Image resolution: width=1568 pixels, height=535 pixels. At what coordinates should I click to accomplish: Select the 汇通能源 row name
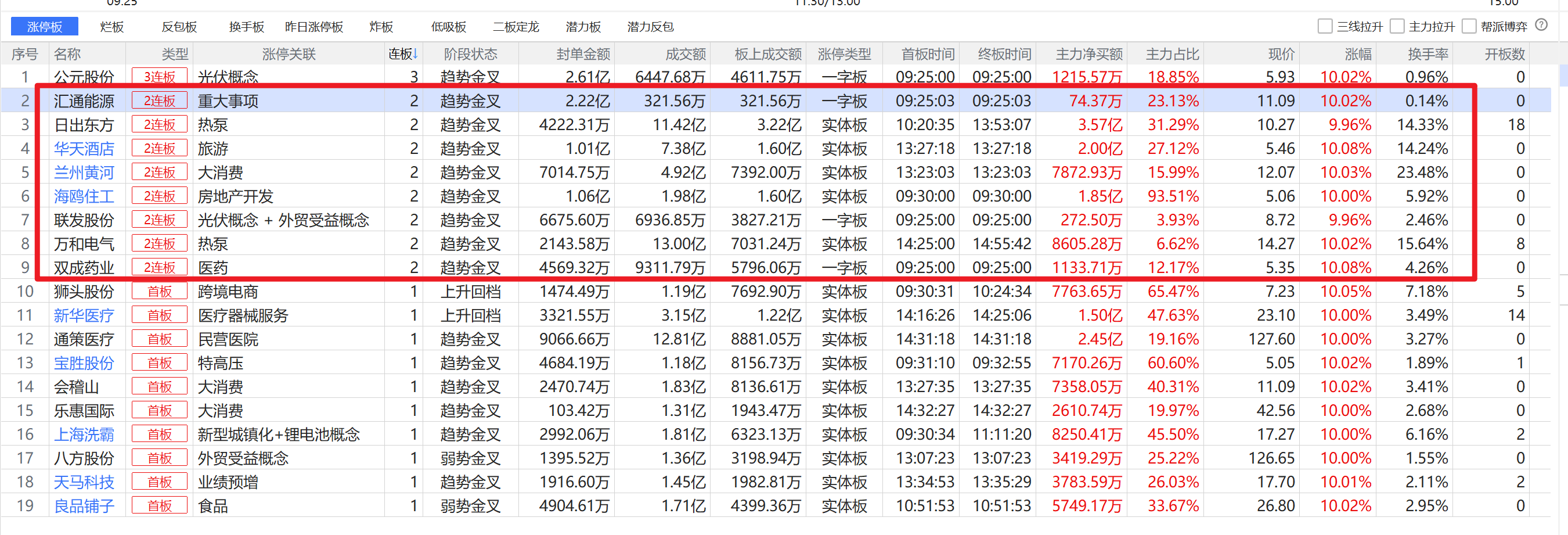coord(84,100)
